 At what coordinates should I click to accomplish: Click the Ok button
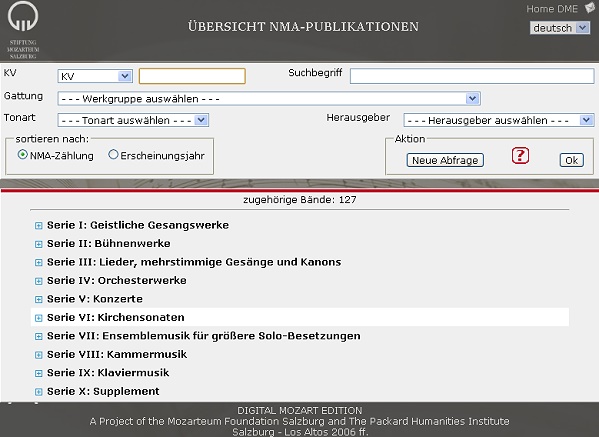(571, 160)
